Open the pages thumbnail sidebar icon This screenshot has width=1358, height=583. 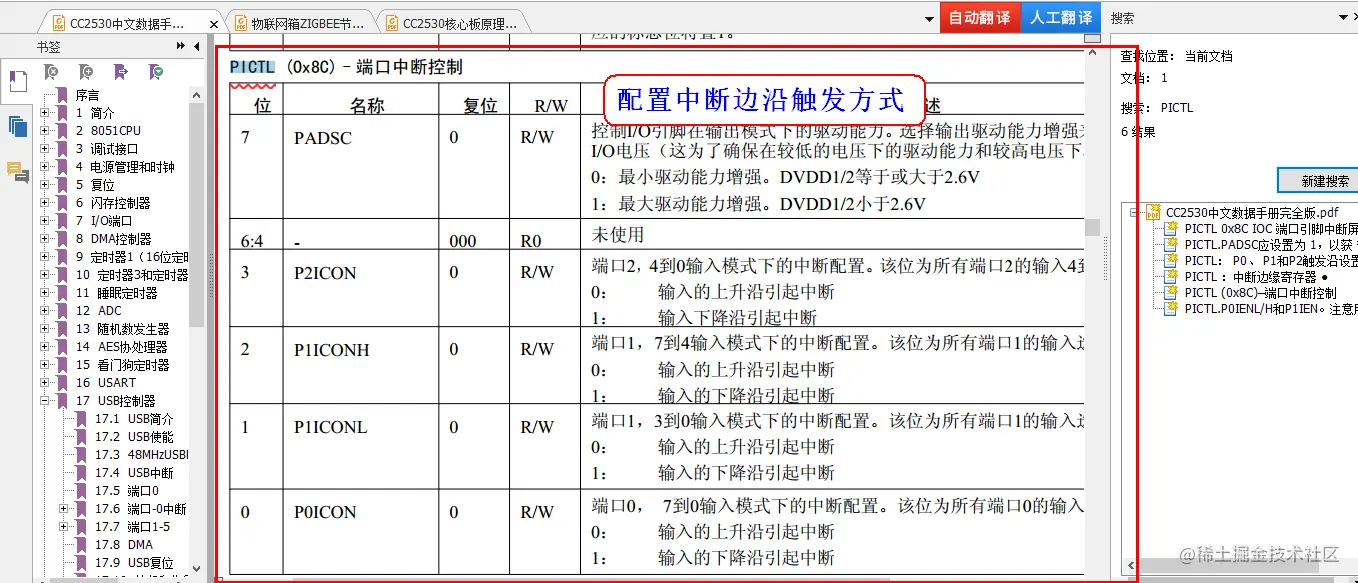click(x=17, y=126)
